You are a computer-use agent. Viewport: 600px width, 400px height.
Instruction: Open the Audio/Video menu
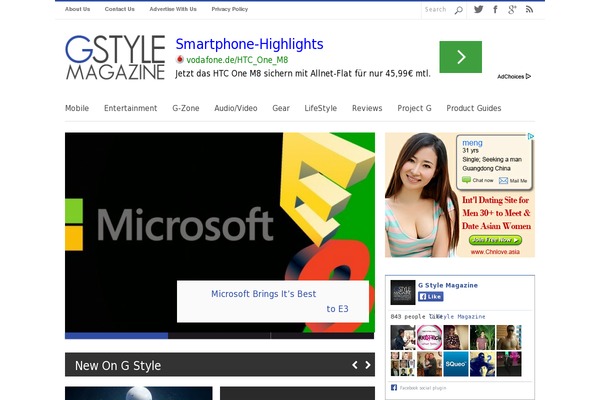coord(236,108)
